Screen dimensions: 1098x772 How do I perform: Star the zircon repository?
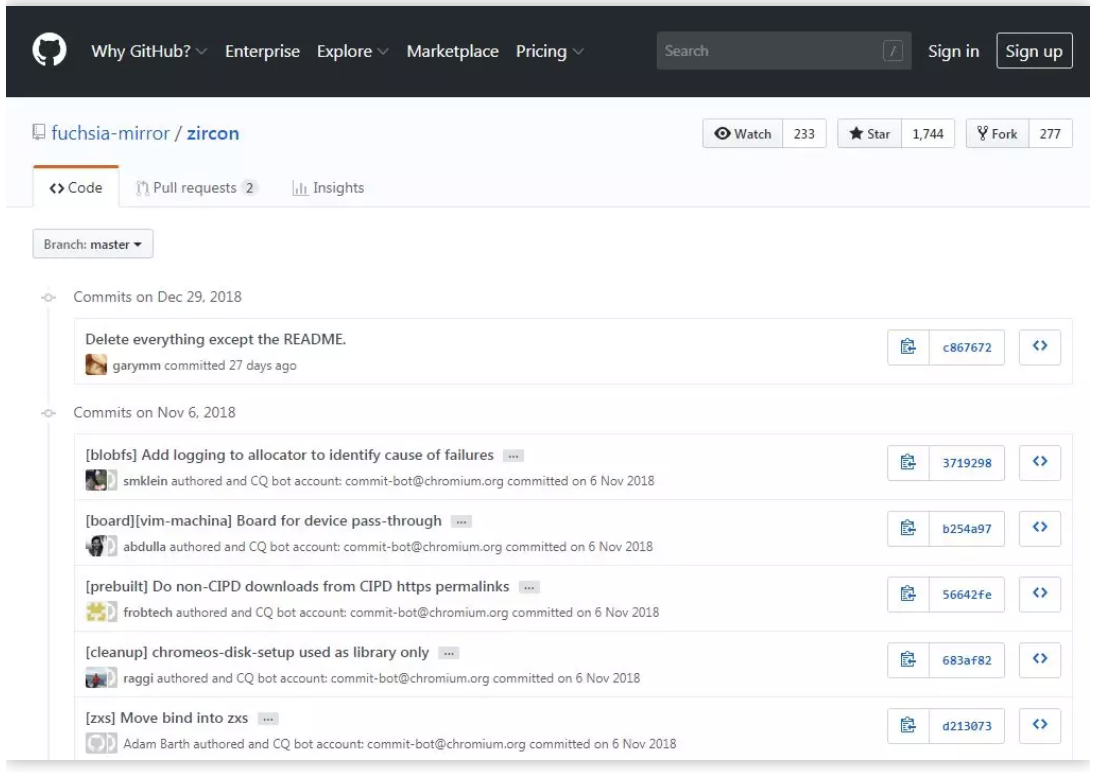[x=870, y=133]
